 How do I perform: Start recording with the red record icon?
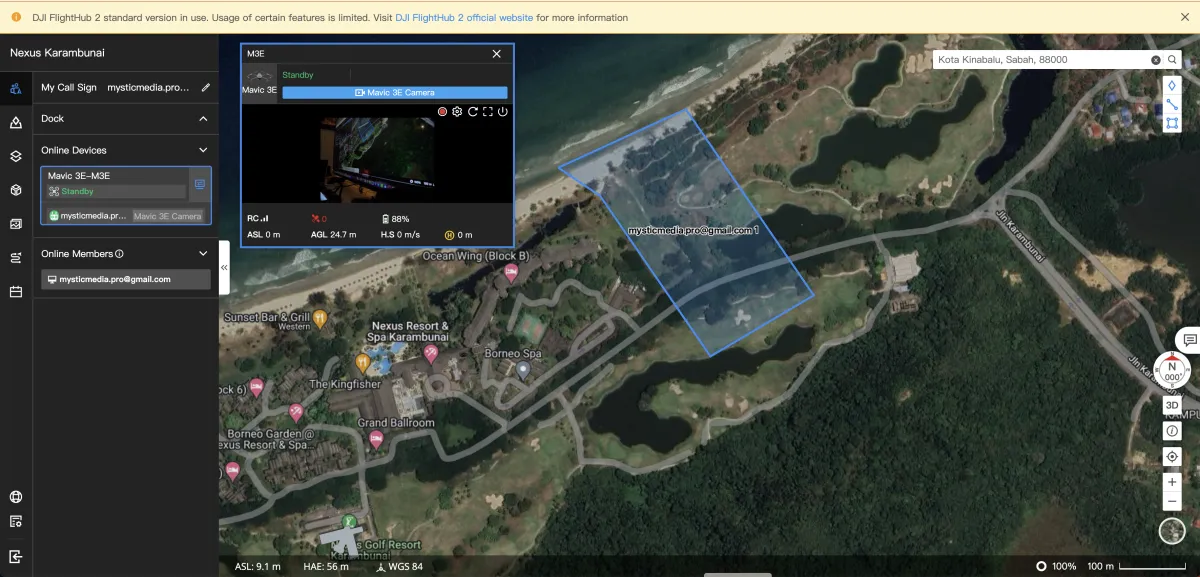coord(442,112)
